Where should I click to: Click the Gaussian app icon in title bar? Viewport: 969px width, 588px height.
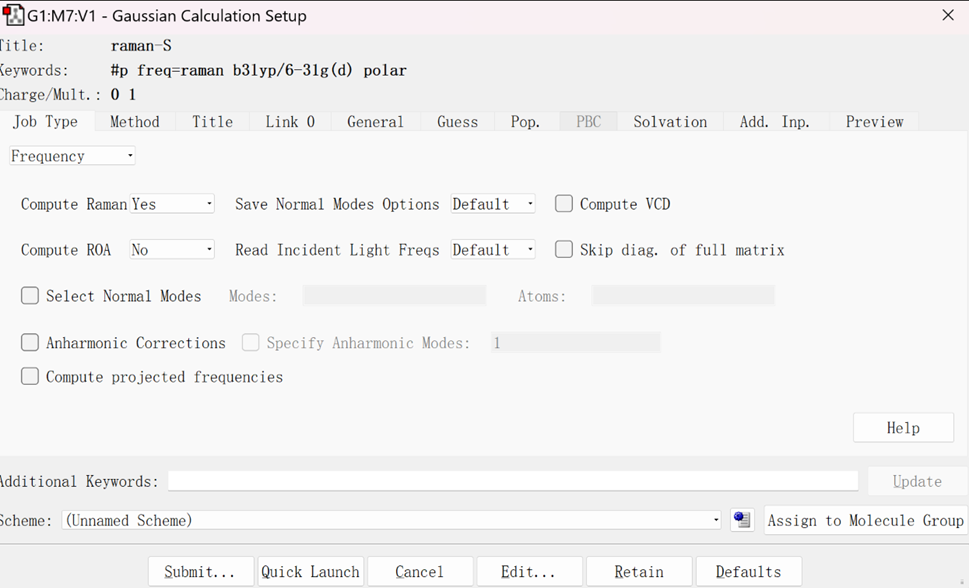click(x=13, y=15)
